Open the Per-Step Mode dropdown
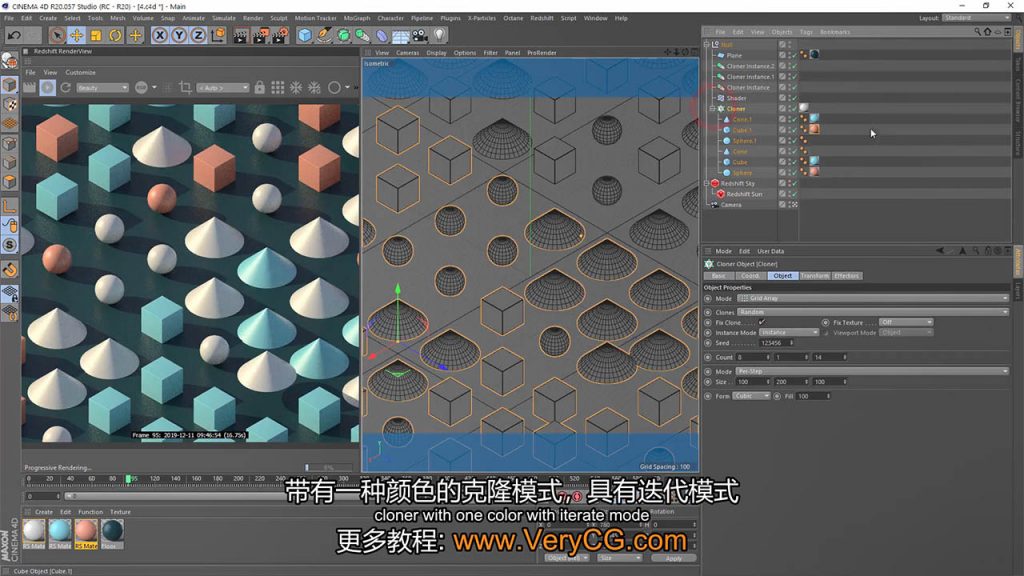 point(872,372)
